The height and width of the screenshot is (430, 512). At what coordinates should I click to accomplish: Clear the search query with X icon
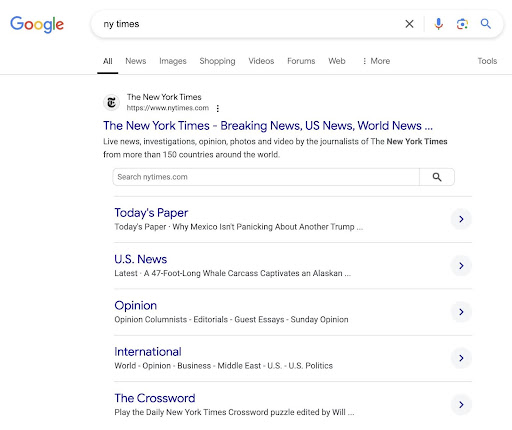(409, 24)
